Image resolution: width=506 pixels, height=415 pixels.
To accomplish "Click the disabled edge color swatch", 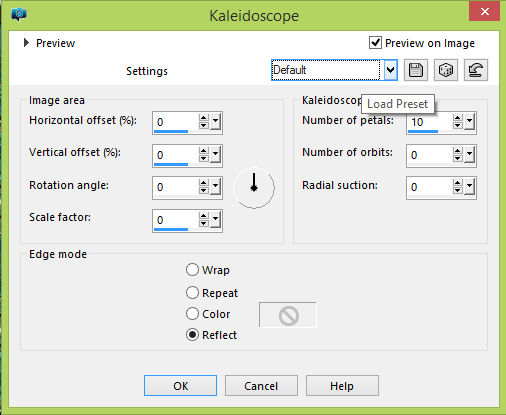I will [288, 315].
